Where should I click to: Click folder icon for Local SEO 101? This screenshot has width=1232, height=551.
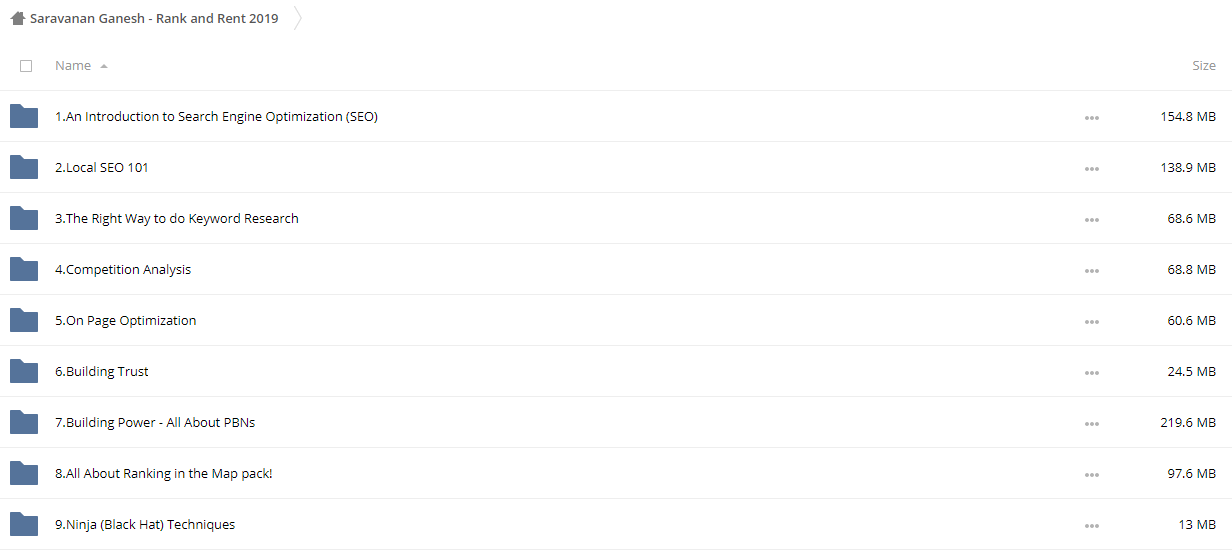click(x=24, y=167)
